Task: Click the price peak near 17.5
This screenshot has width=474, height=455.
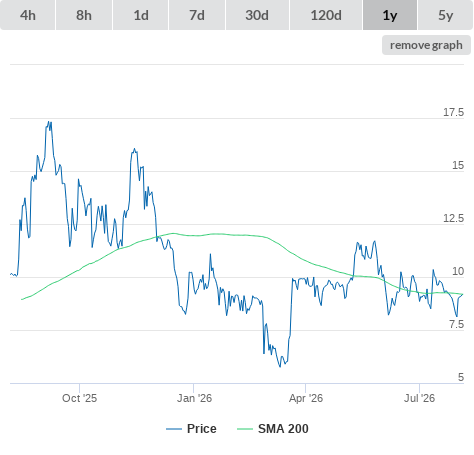Action: click(50, 122)
